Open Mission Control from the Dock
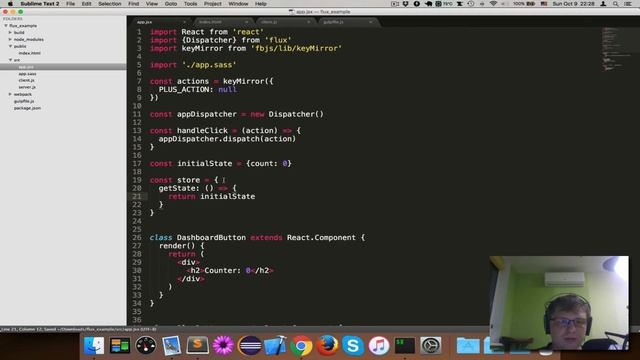 click(x=120, y=346)
